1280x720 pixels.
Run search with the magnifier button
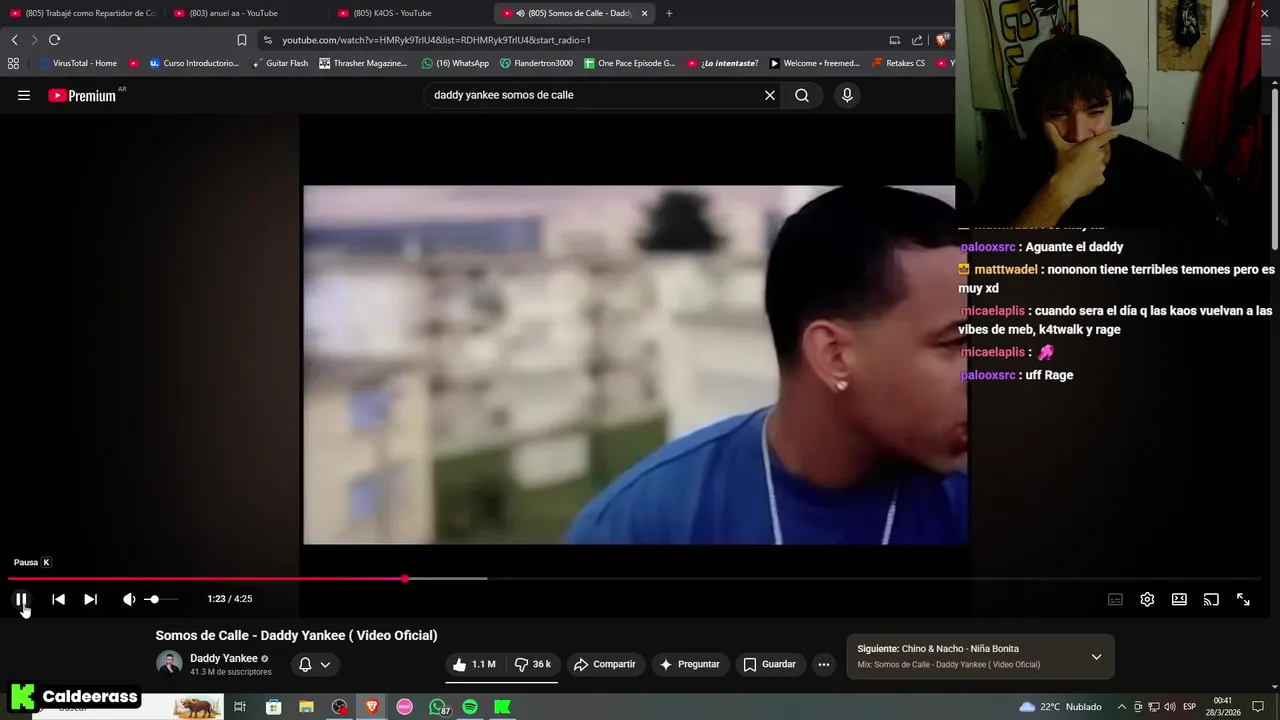[802, 95]
